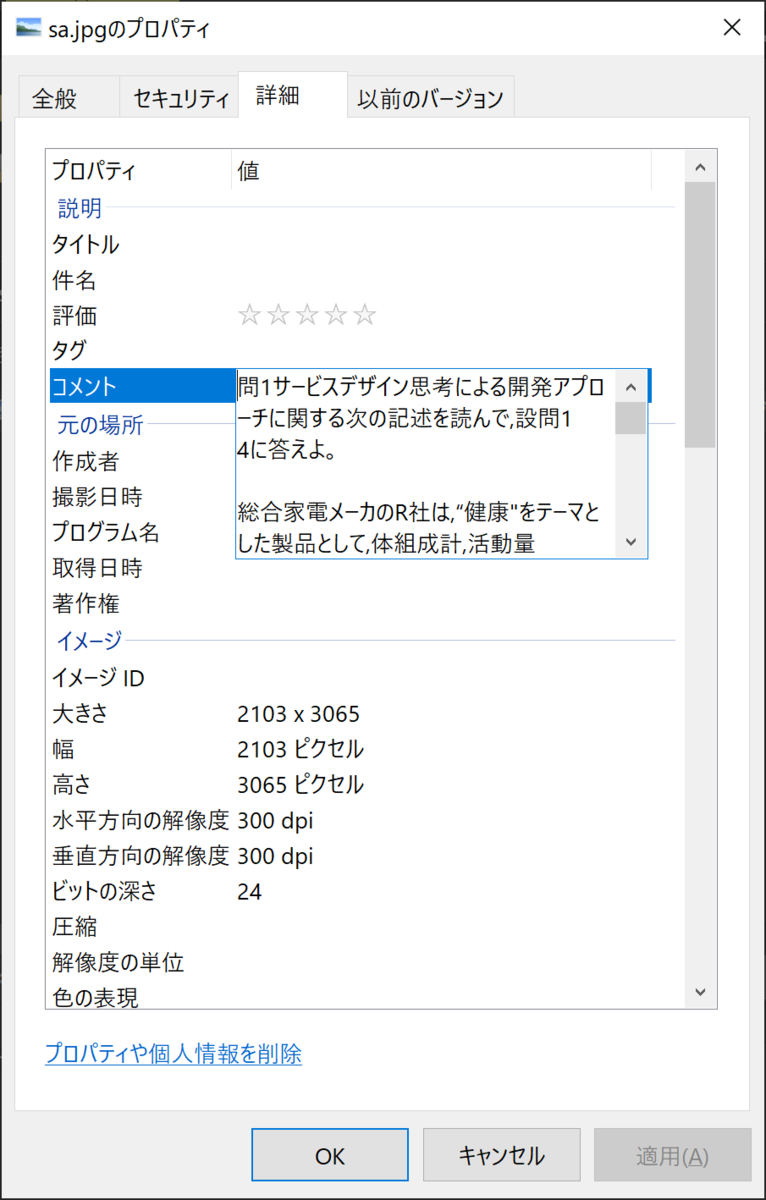
Task: Click the 2103 ピクセル value
Action: [x=301, y=749]
